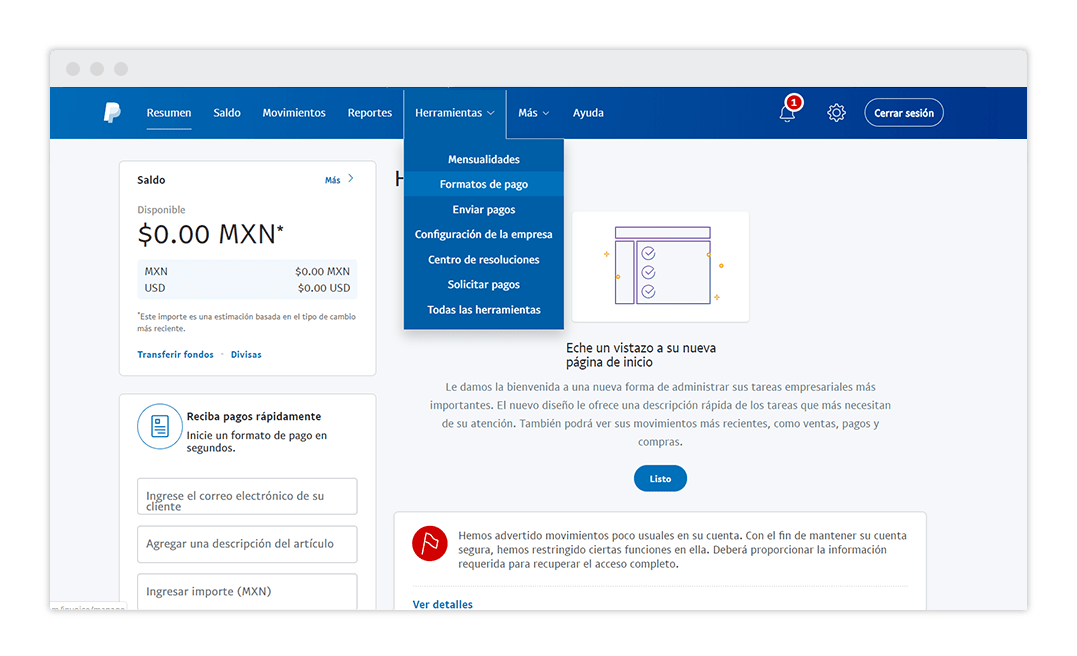Select Formatos de pago menu entry
The width and height of the screenshot is (1077, 656).
tap(483, 184)
